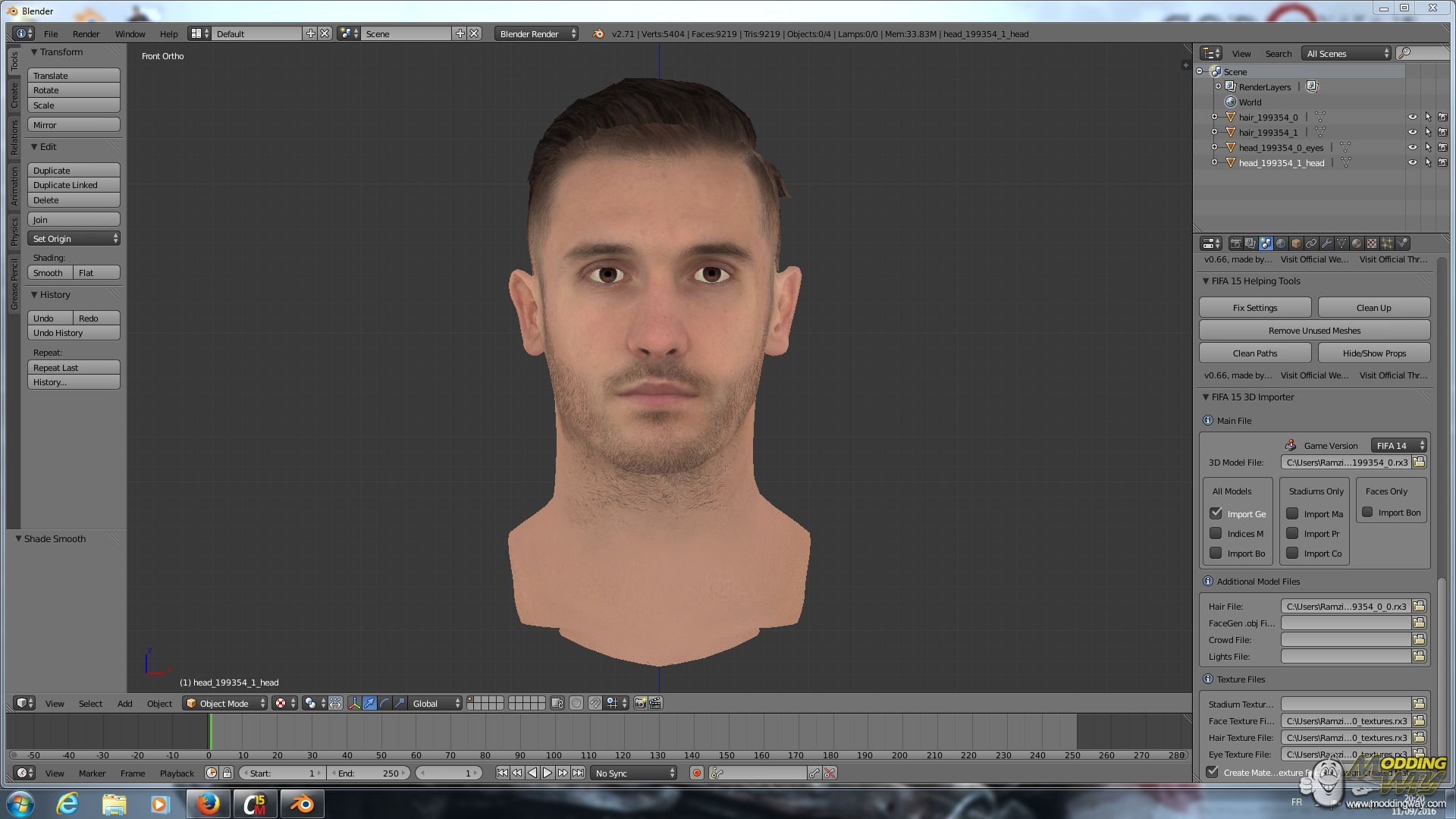Browse for the 3D Model File
The height and width of the screenshot is (819, 1456).
coord(1419,462)
